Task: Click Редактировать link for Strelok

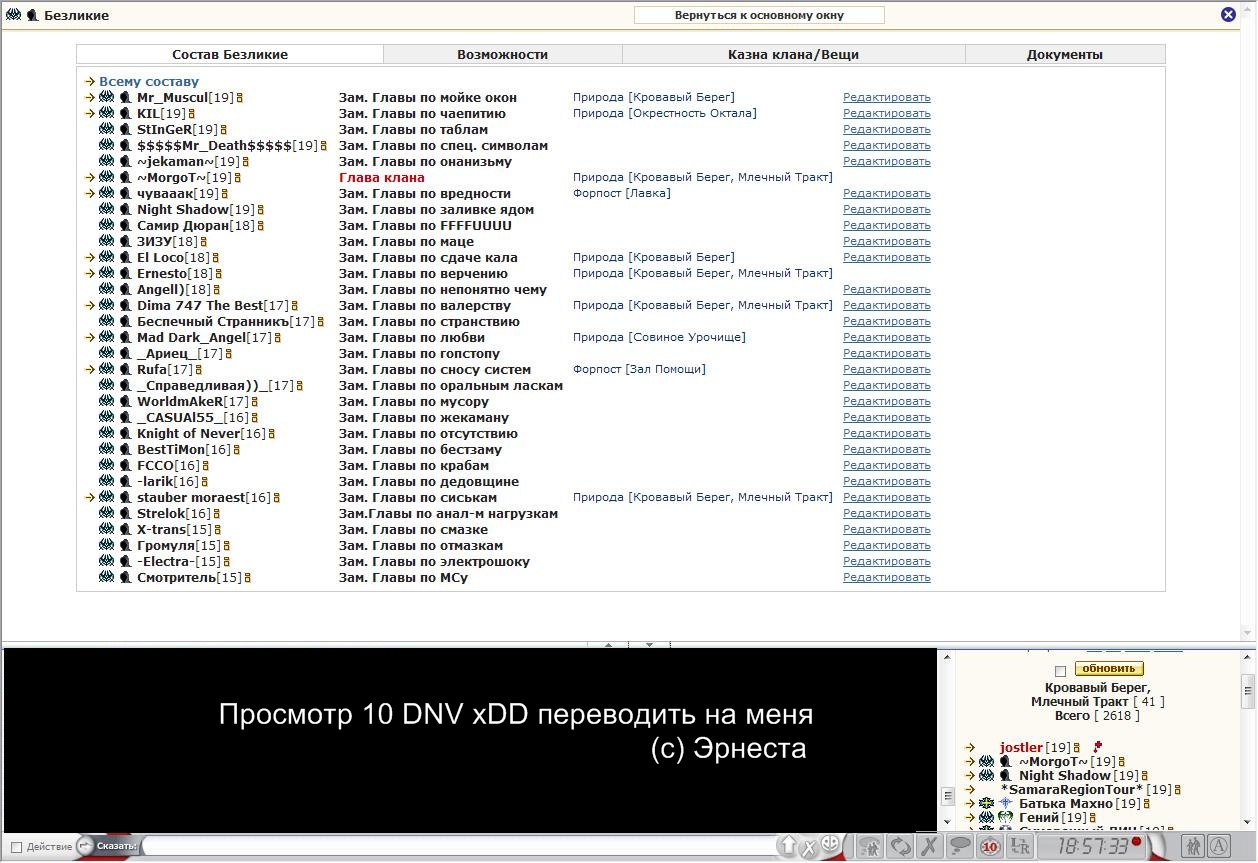Action: 887,514
